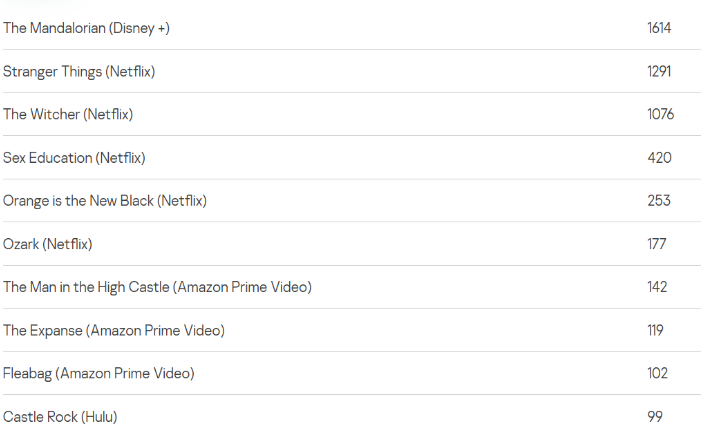Select the 119 value for The Expanse

coord(655,330)
